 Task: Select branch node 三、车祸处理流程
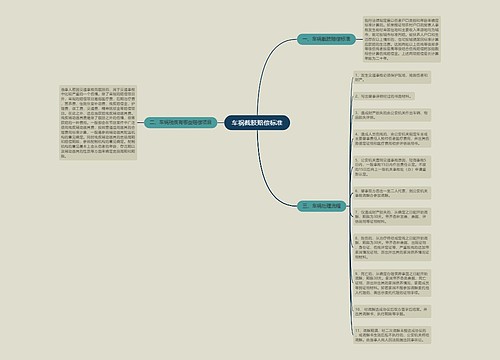[x=322, y=206]
